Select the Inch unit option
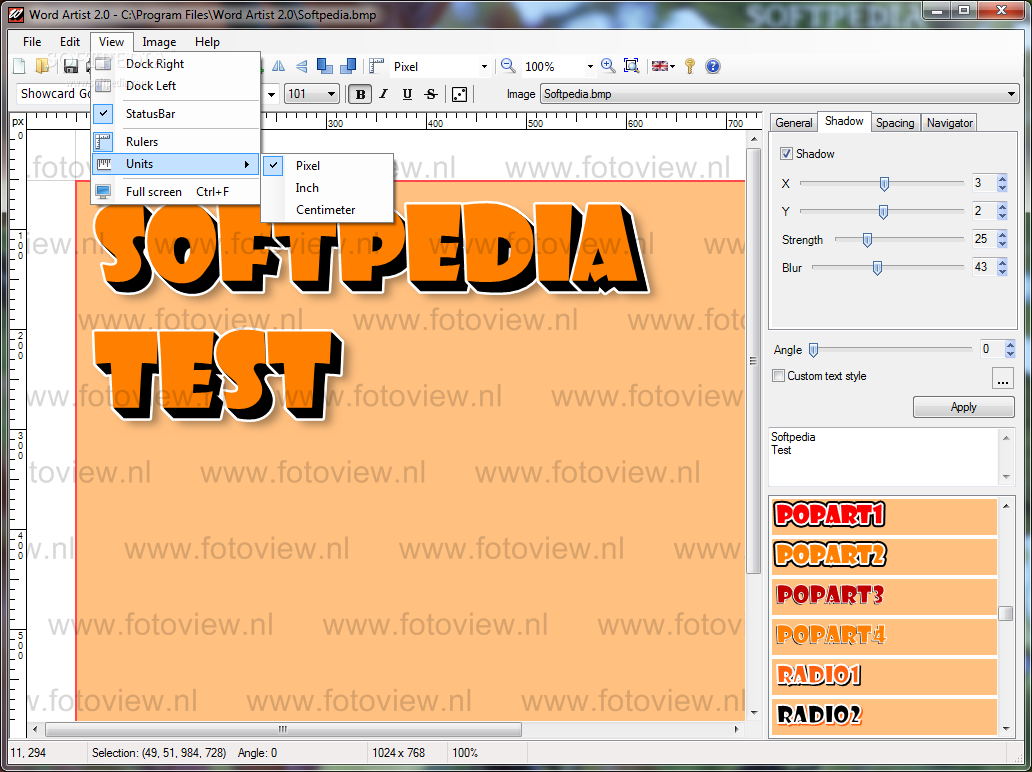 point(327,188)
